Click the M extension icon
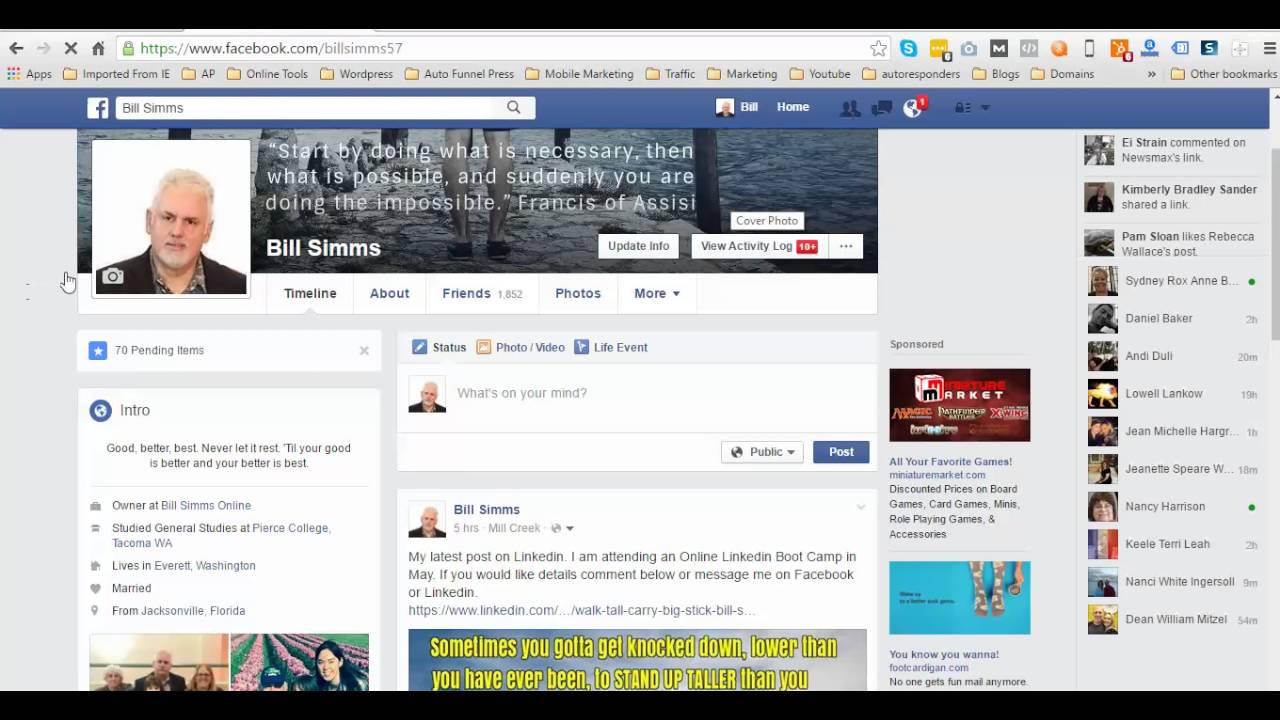 point(998,48)
